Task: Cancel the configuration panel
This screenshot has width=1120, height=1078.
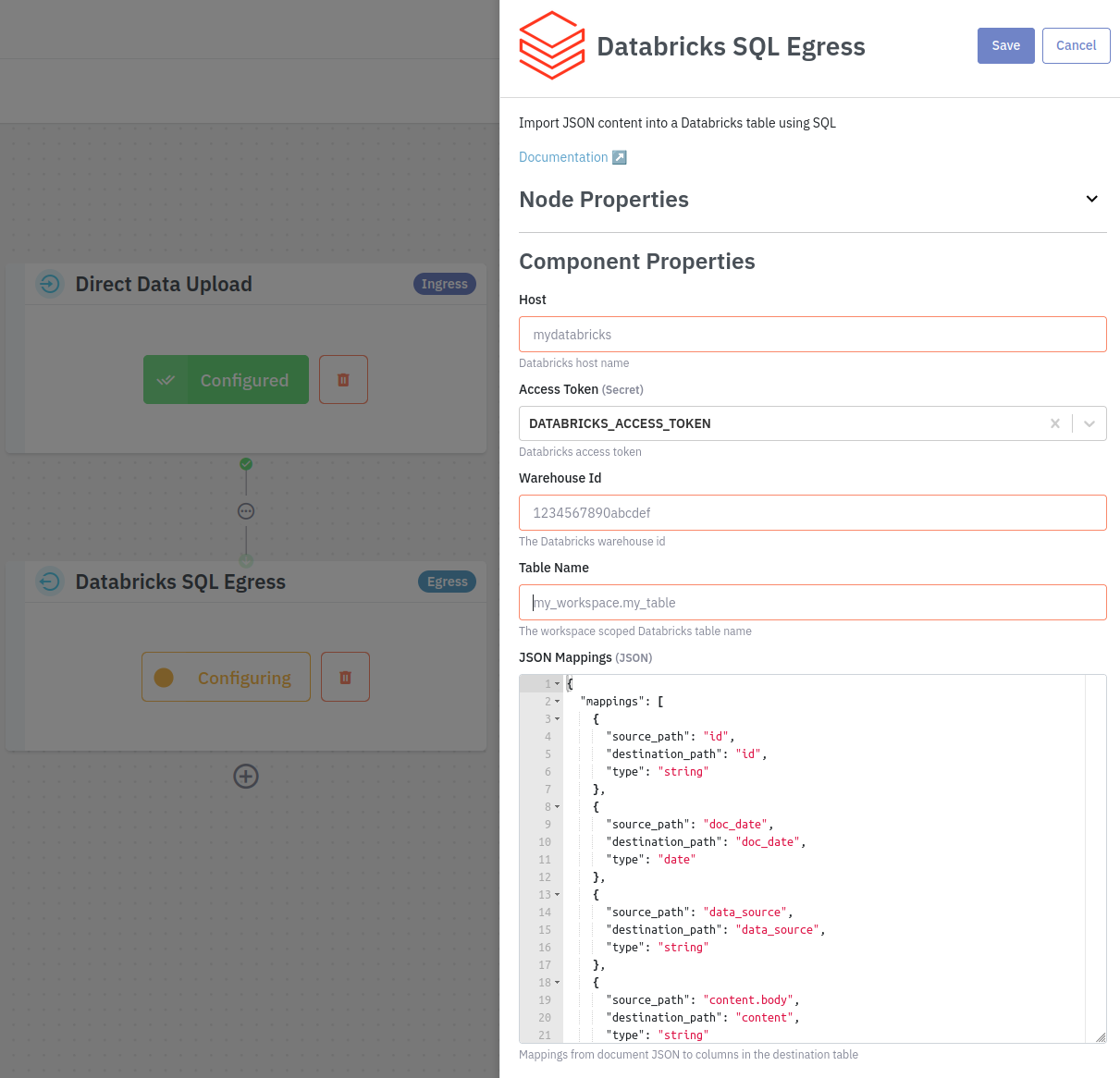Action: pos(1077,45)
